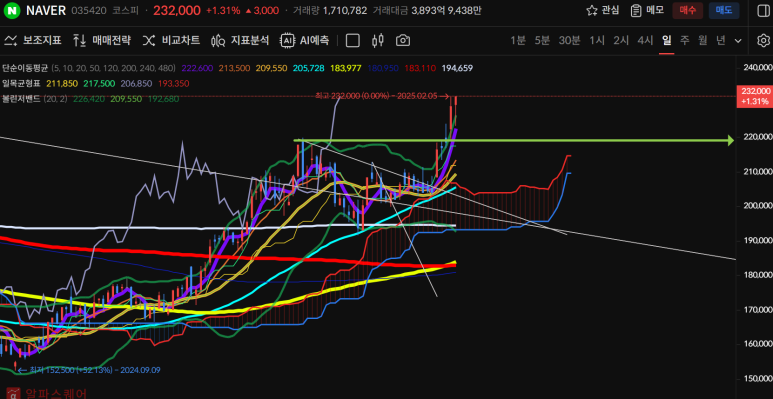Screen dimensions: 773x399
Task: Click the 단순이동평균 indicator label
Action: click(x=25, y=68)
